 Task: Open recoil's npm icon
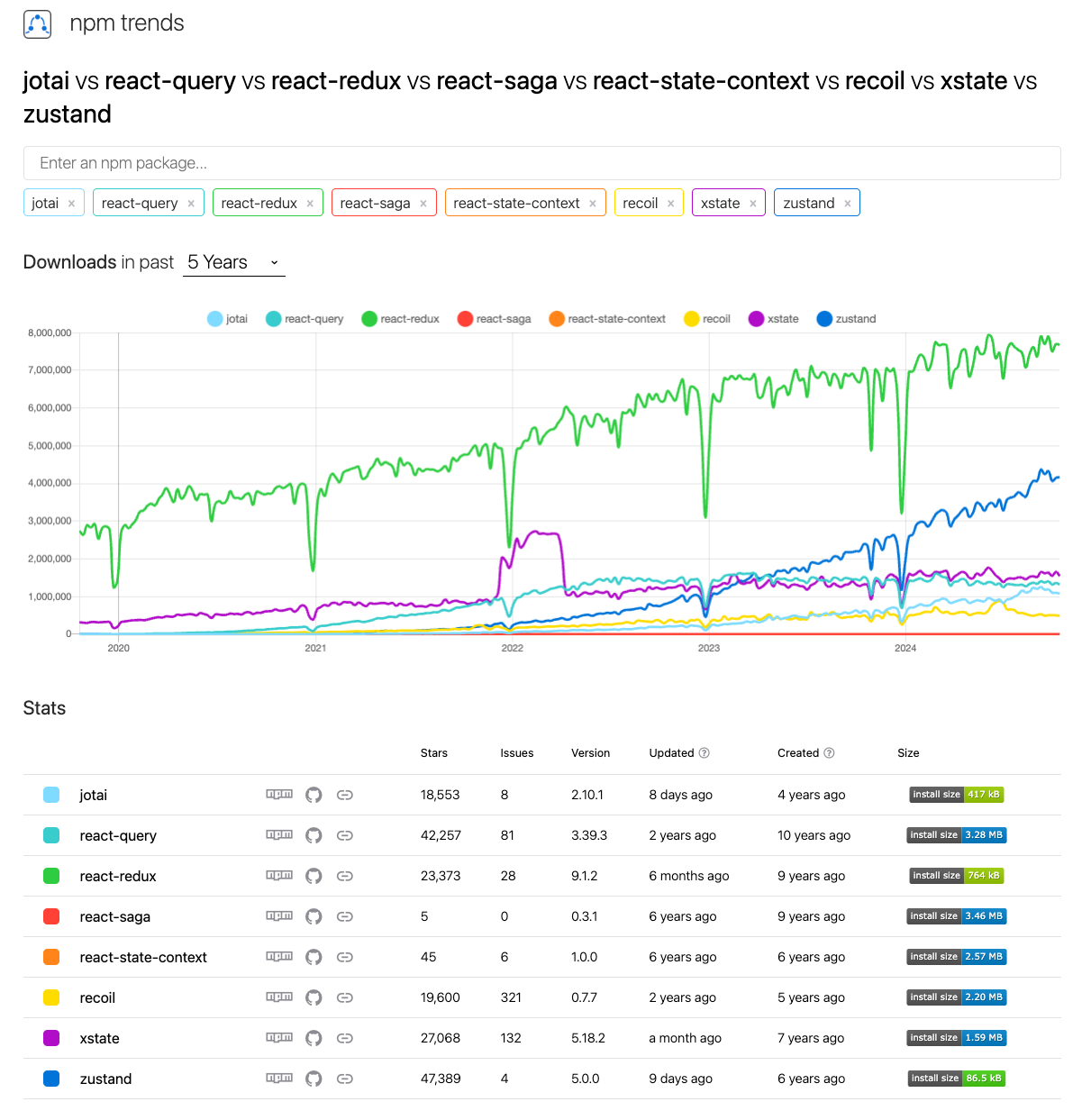click(x=279, y=997)
